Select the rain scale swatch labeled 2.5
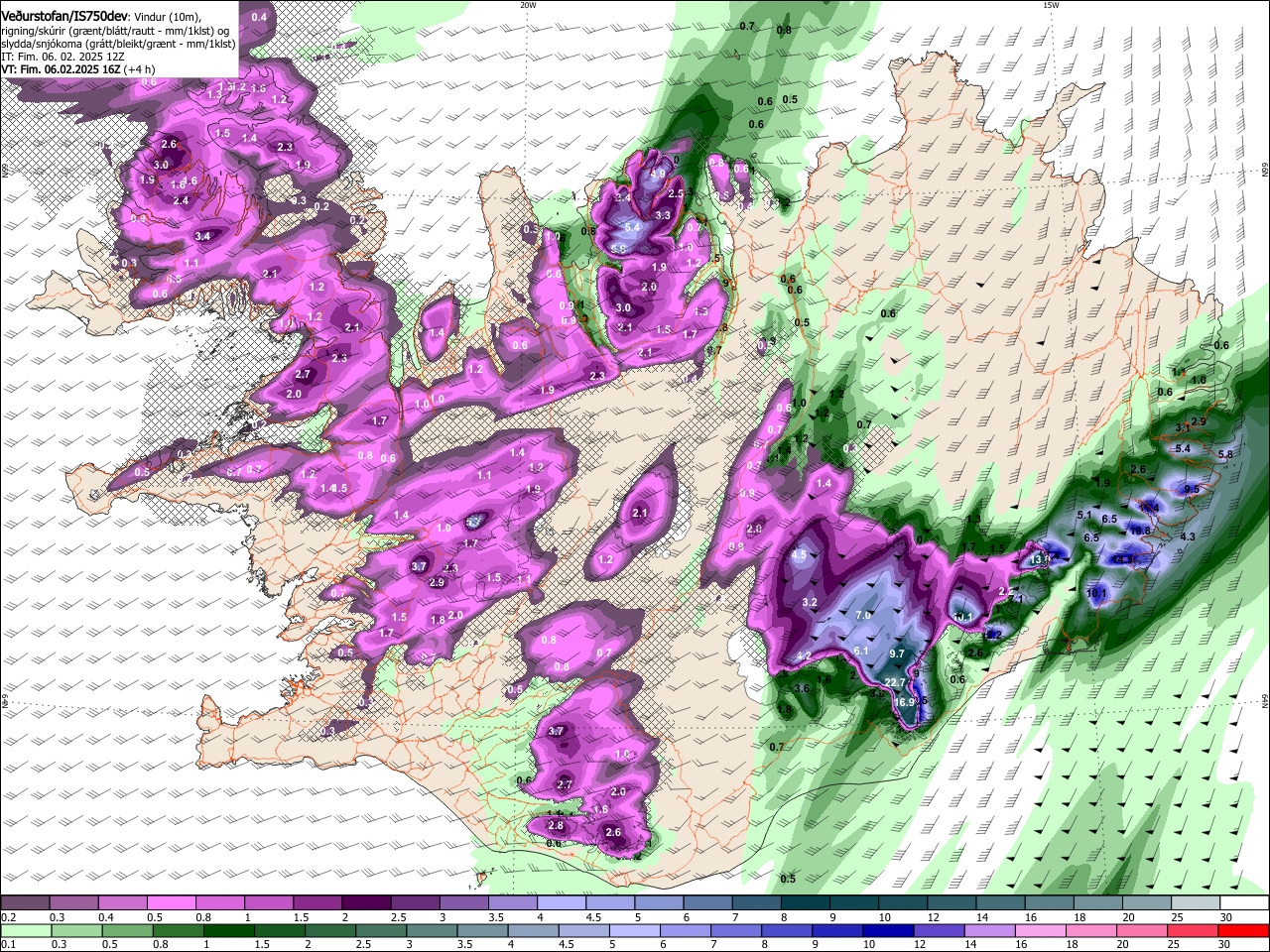This screenshot has width=1270, height=952. 381,930
